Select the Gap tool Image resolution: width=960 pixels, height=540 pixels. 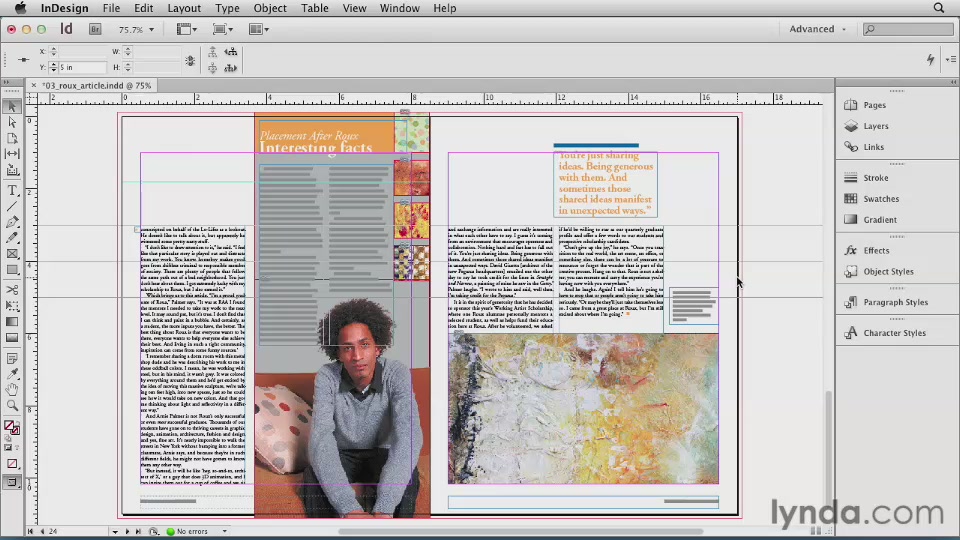pos(12,154)
